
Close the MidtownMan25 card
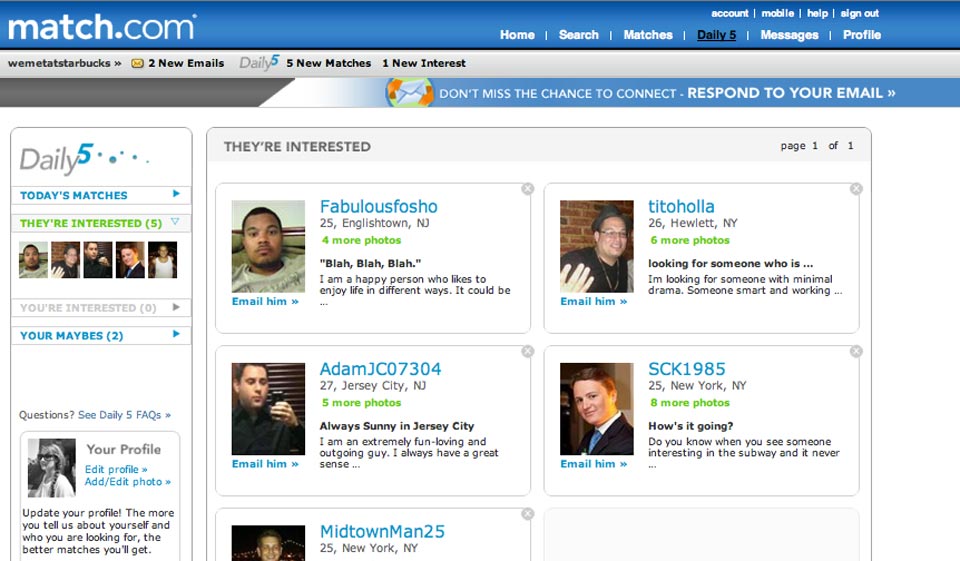tap(528, 514)
